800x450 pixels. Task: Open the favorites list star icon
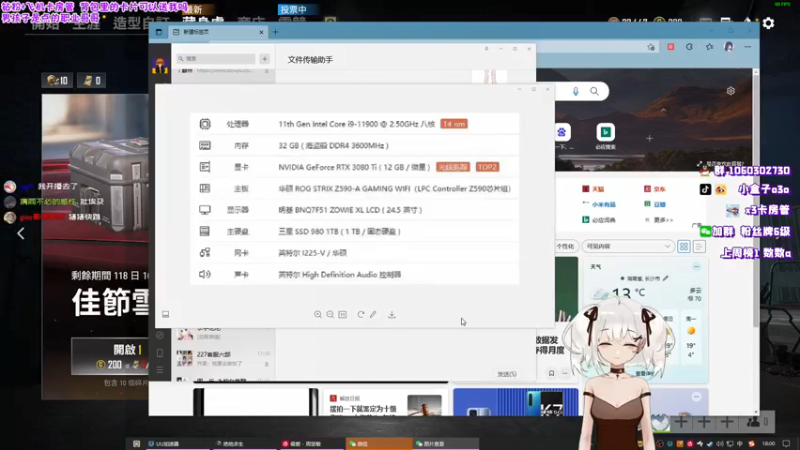click(709, 47)
